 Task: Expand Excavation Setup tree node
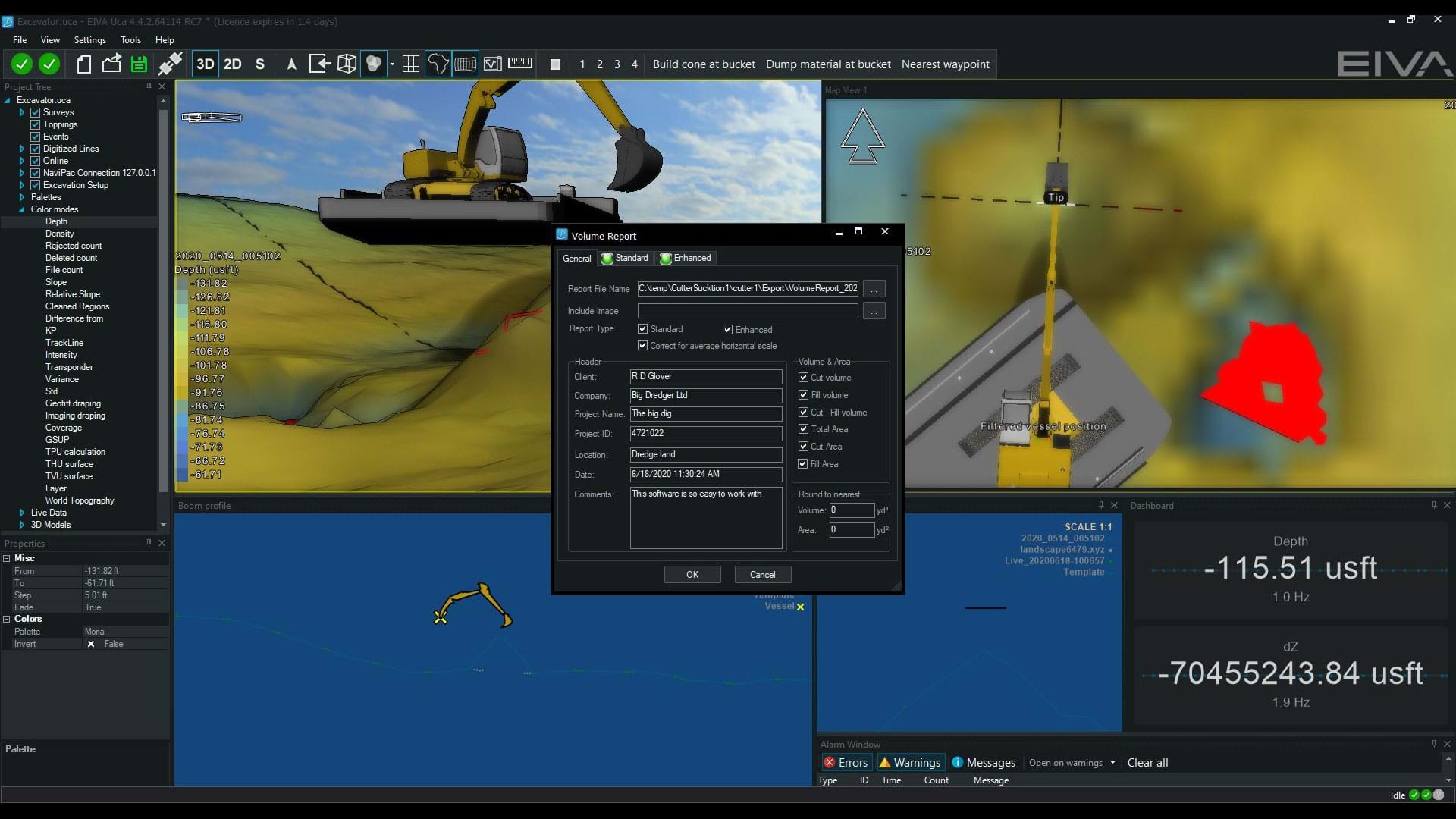(x=22, y=185)
